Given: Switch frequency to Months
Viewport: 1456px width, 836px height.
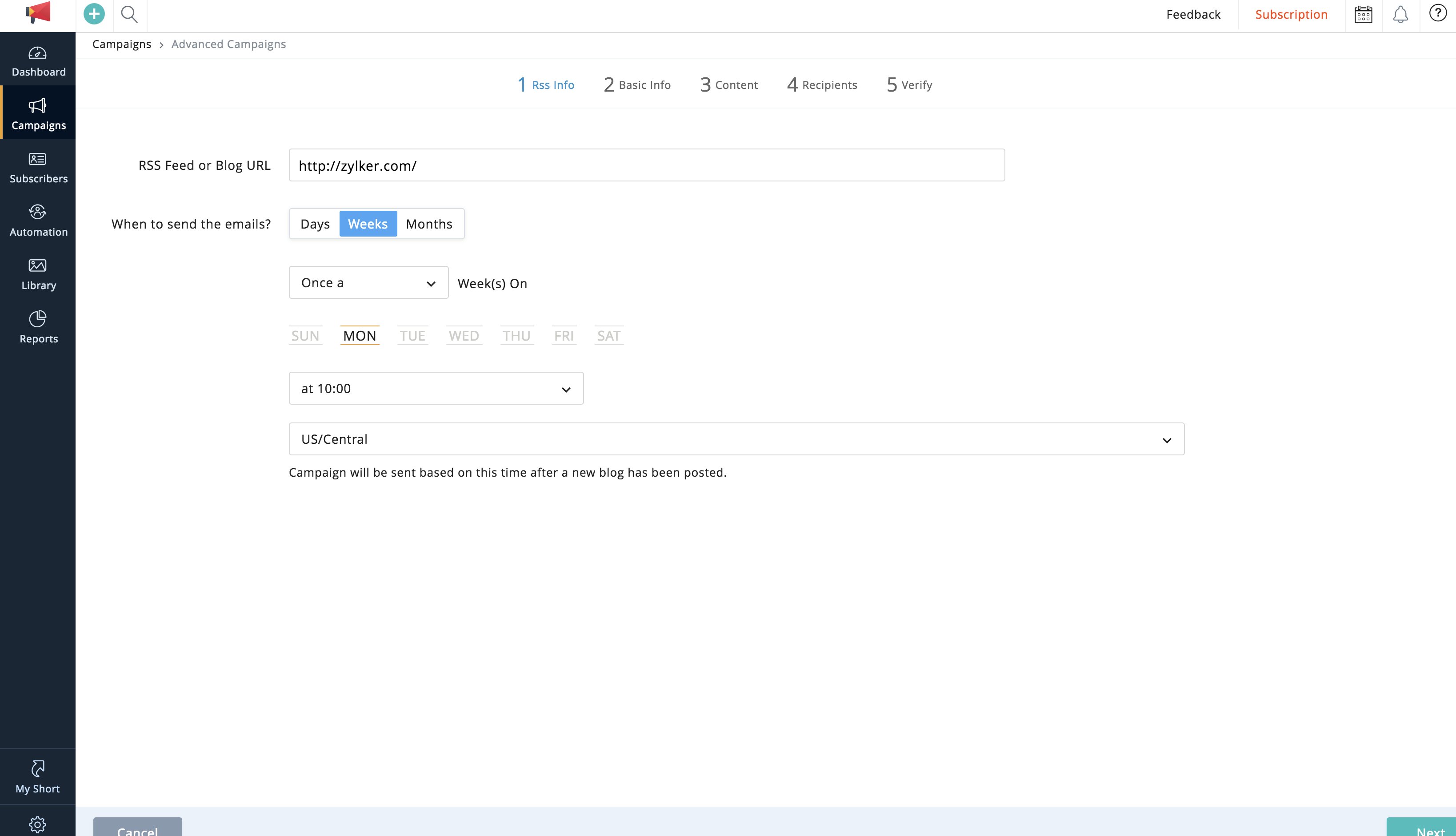Looking at the screenshot, I should point(429,224).
